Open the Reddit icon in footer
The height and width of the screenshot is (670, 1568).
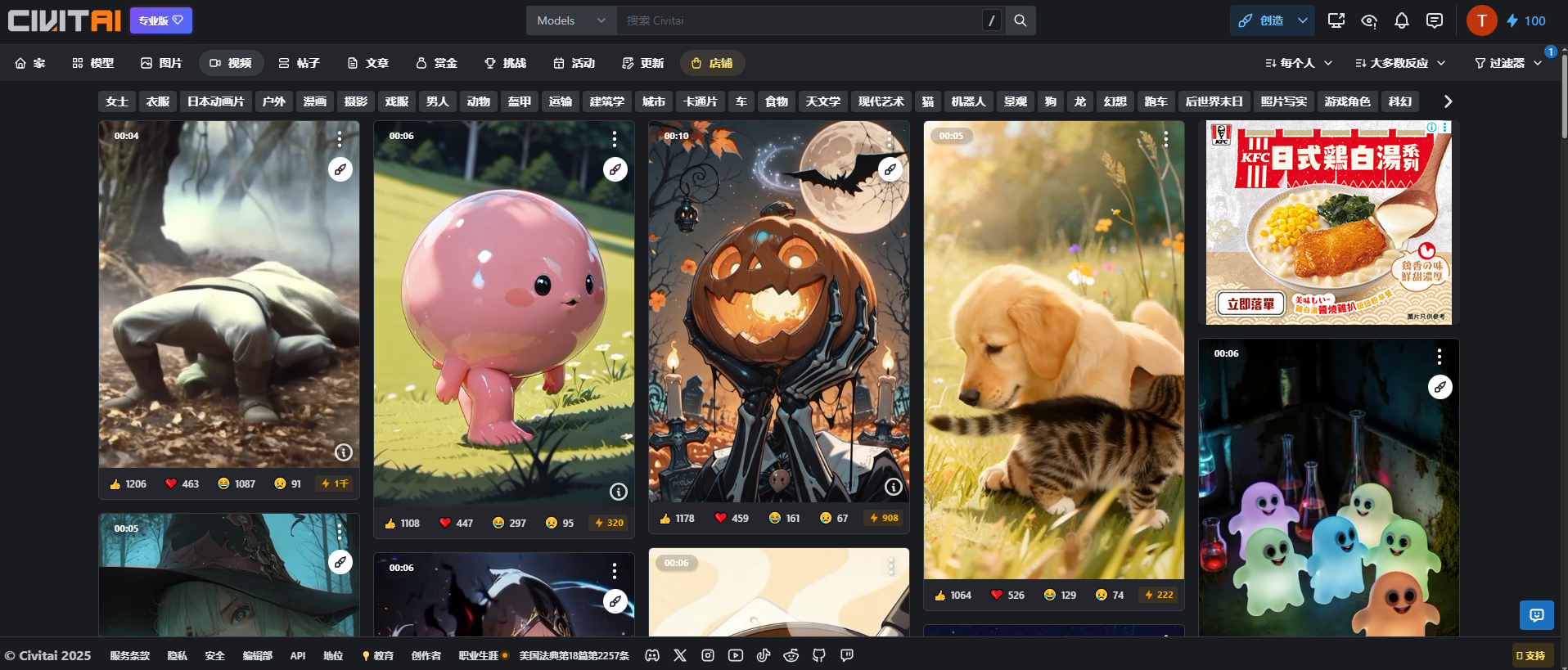pos(791,655)
